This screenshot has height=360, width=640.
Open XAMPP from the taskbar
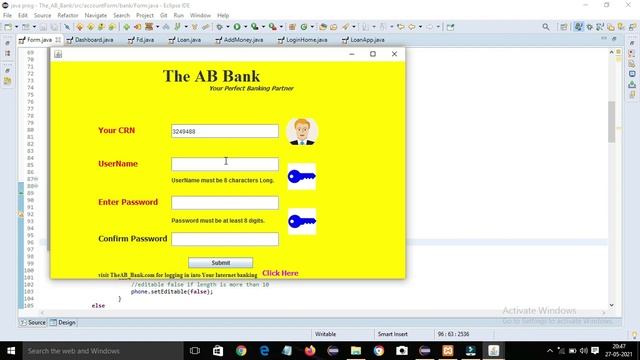[x=448, y=351]
